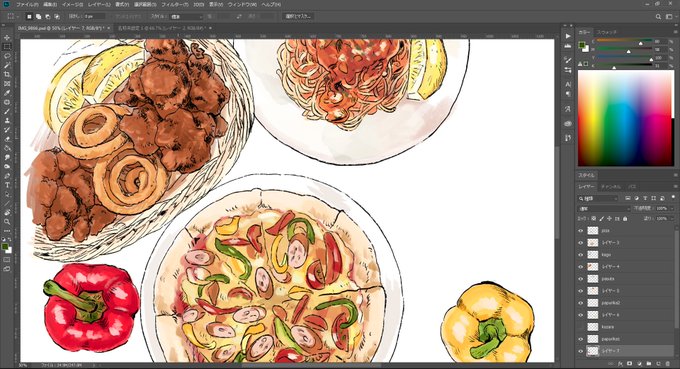Image resolution: width=680 pixels, height=369 pixels.
Task: Hide the レイヤー 3 layer
Action: click(581, 243)
